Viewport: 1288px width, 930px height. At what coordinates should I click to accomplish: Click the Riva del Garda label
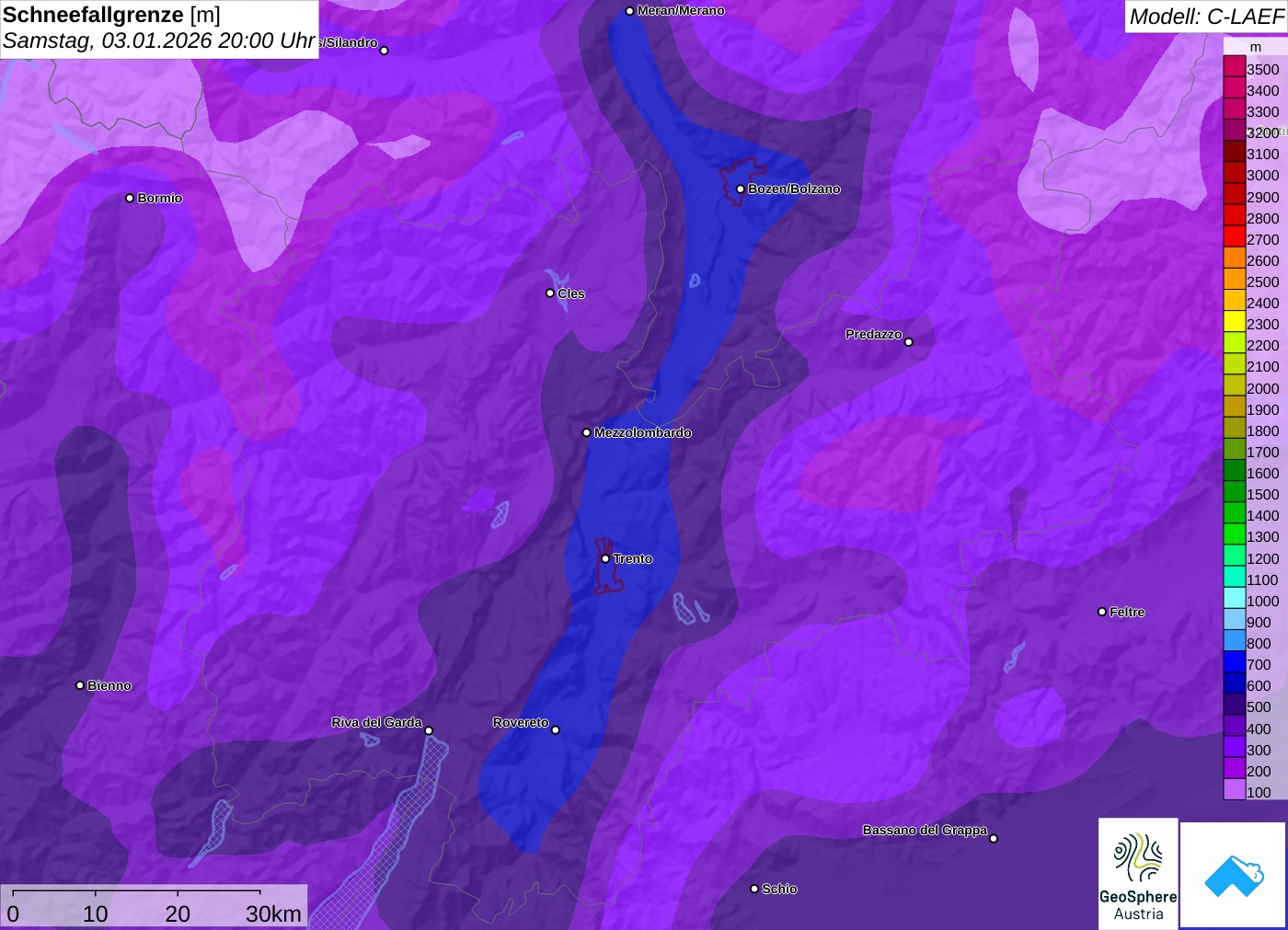(376, 722)
